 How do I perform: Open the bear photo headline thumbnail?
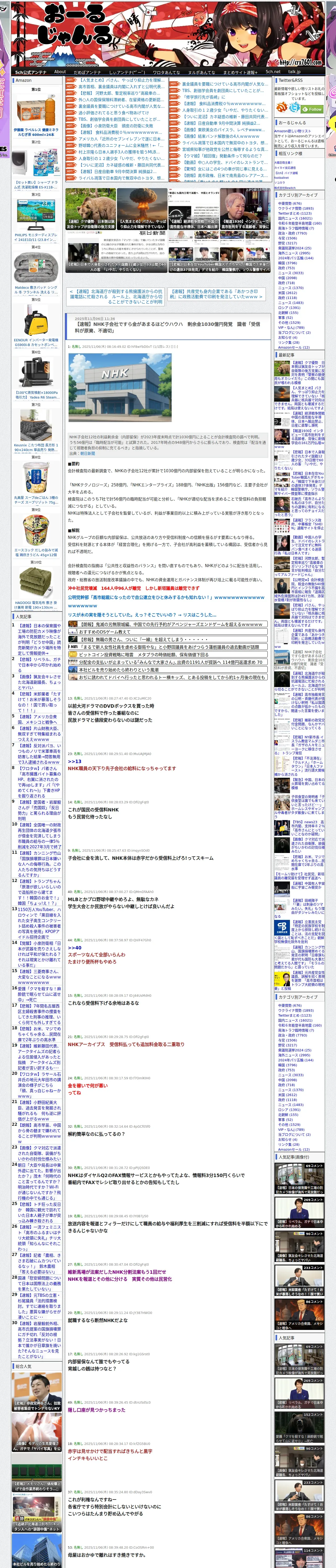[x=90, y=209]
